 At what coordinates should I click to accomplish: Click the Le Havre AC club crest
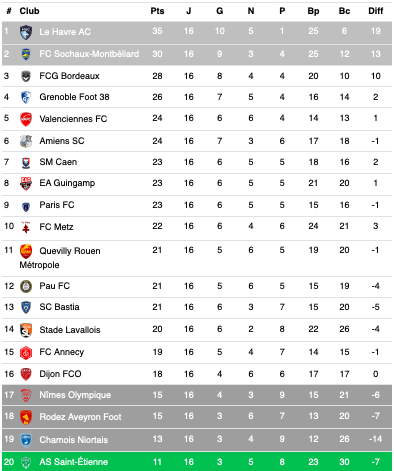26,32
